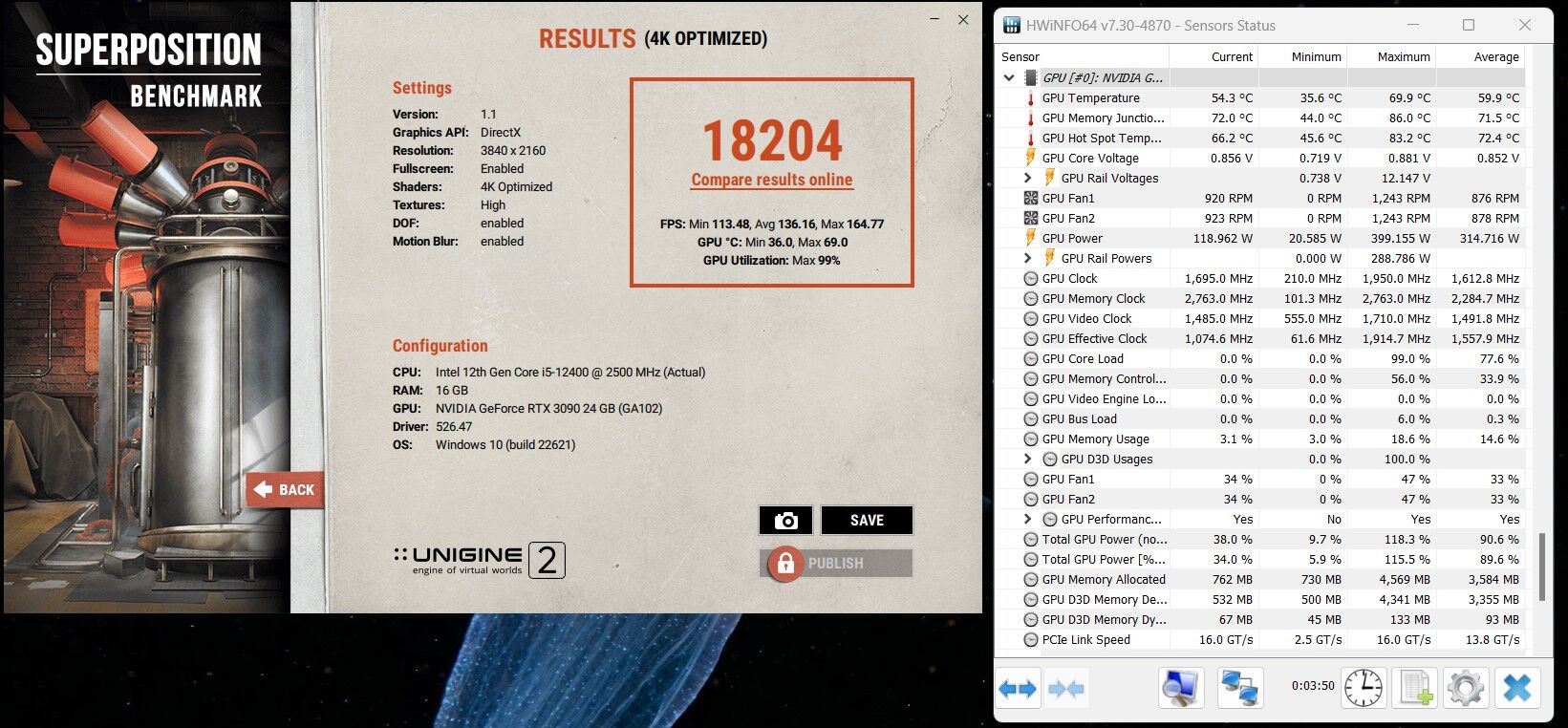Viewport: 1568px width, 728px height.
Task: Select the GPU Video Clock row
Action: pos(1260,318)
